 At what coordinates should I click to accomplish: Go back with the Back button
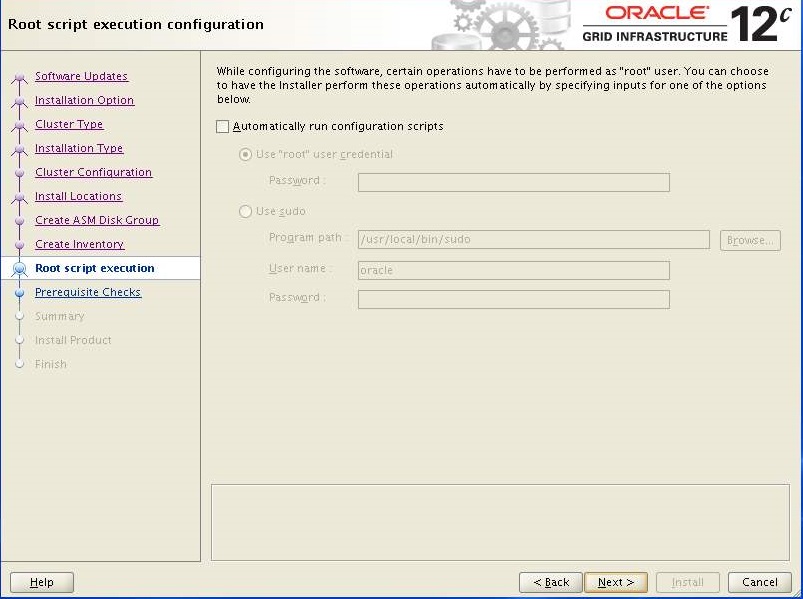click(551, 582)
